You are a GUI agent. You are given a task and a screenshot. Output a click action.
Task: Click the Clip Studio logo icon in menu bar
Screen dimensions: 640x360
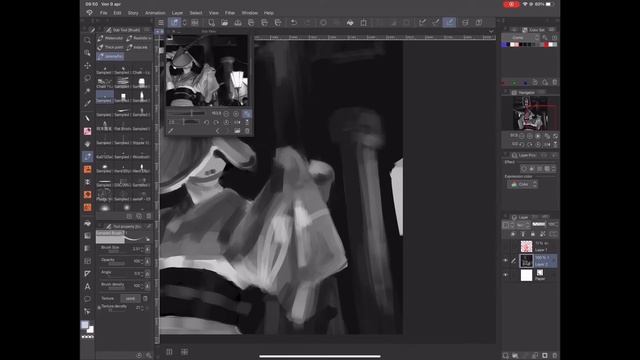89,13
